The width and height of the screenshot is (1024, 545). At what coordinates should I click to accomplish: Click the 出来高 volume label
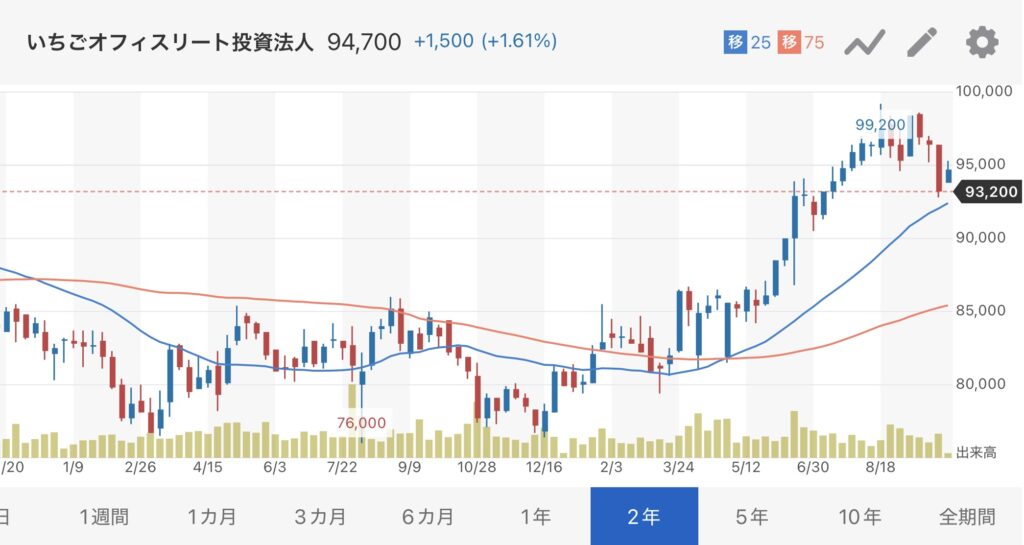(x=974, y=453)
